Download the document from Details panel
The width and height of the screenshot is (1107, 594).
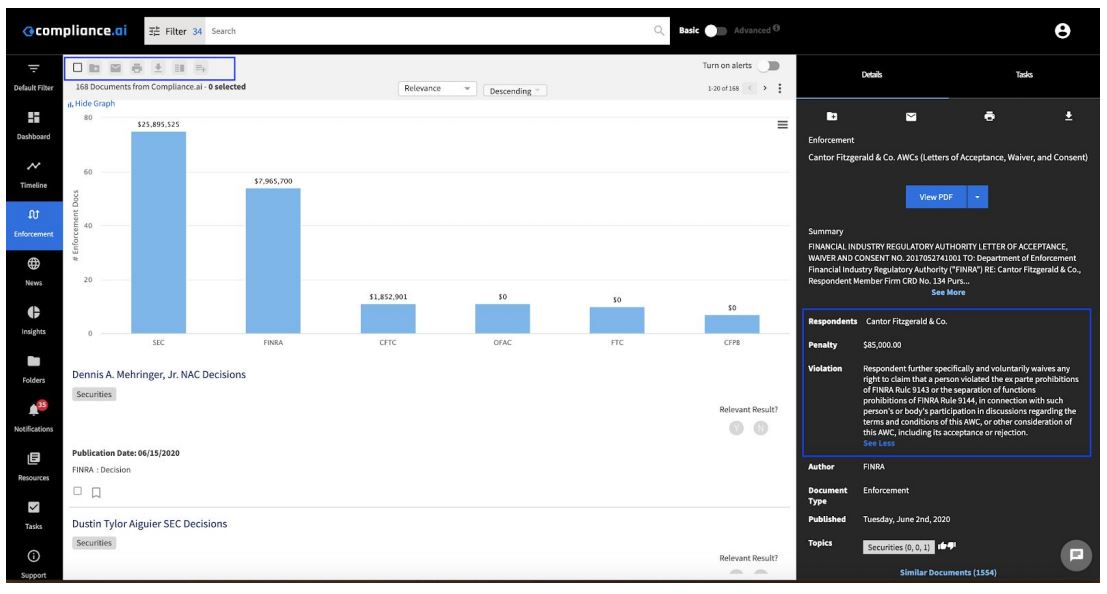click(x=1068, y=117)
